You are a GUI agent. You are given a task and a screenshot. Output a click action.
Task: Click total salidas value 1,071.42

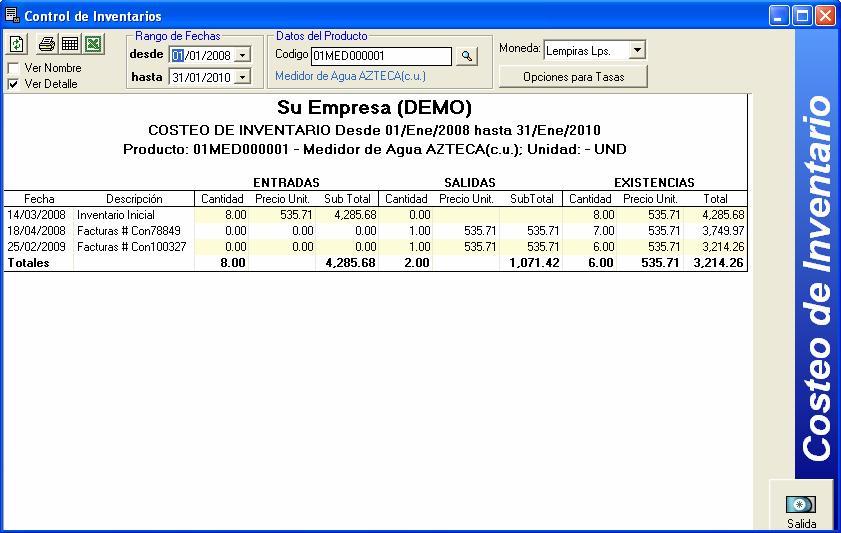tap(534, 263)
